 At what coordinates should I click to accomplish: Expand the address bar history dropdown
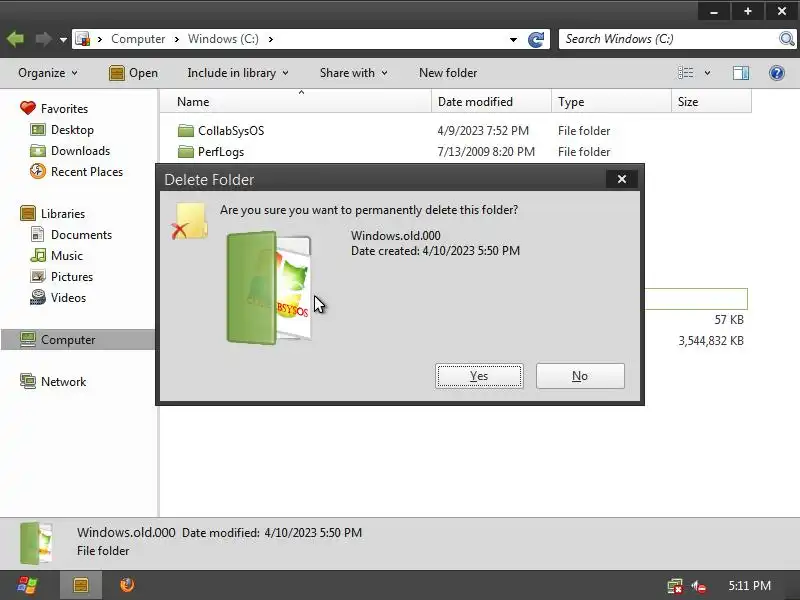coord(513,39)
